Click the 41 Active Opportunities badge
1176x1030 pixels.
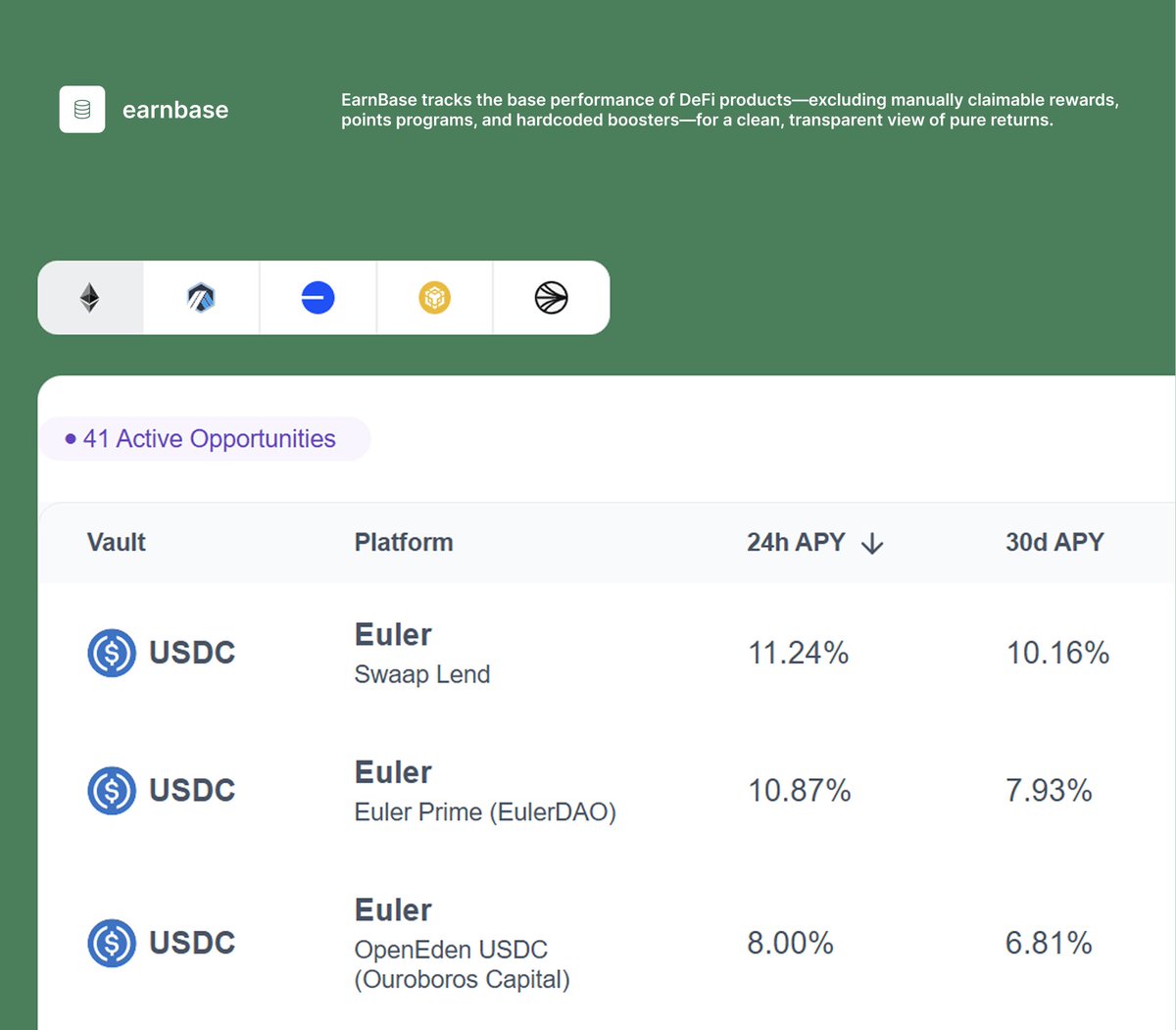(x=205, y=439)
